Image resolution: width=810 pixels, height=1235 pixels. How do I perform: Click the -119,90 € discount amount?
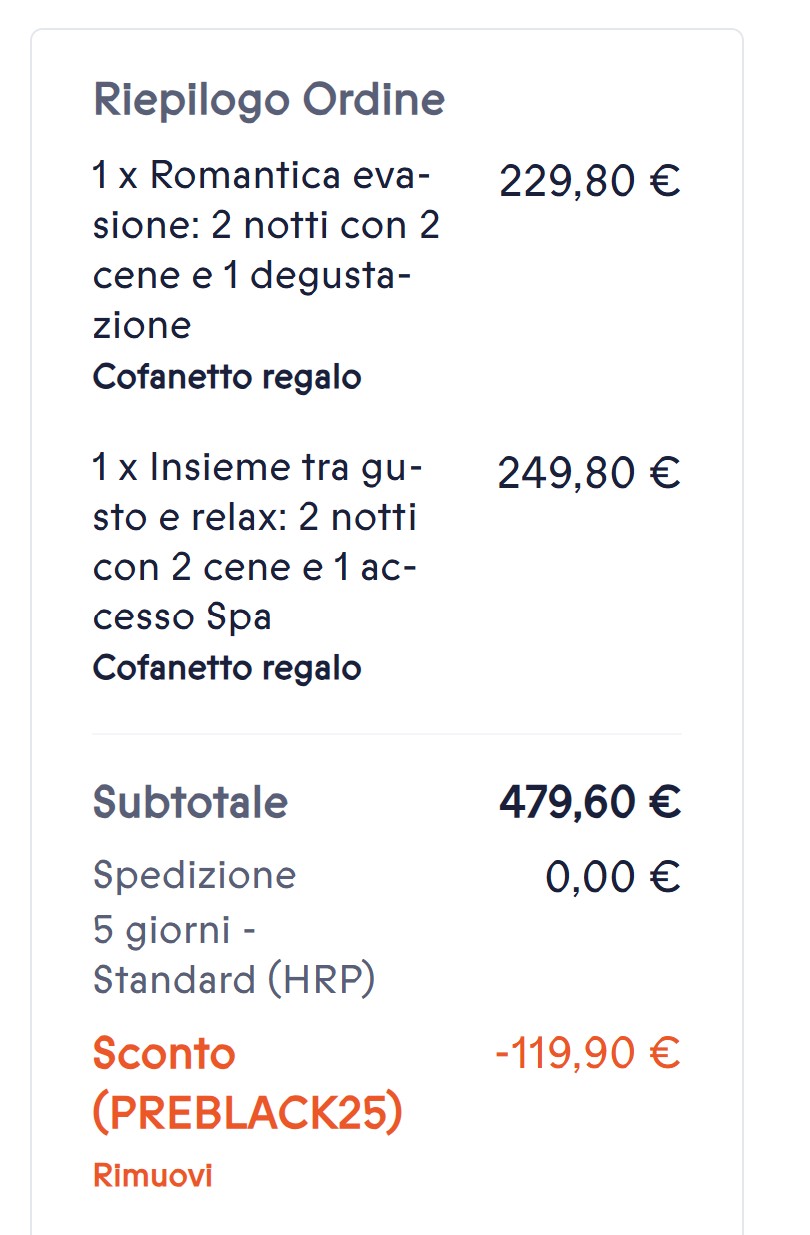[587, 1054]
